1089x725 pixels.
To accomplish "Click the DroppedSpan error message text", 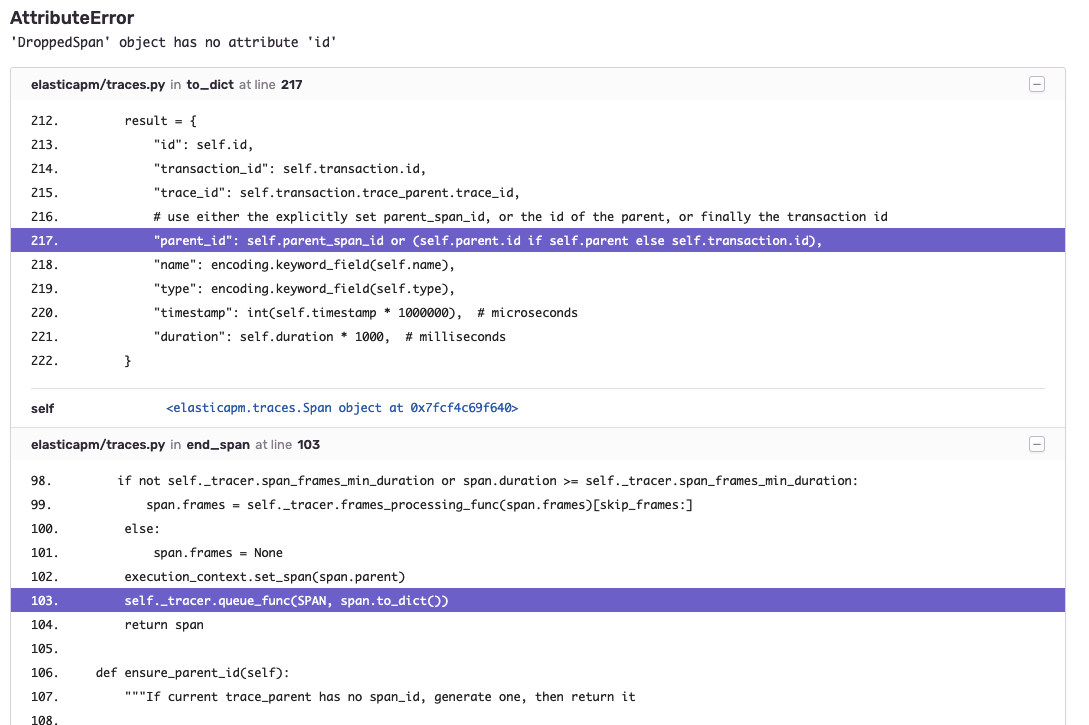I will click(174, 42).
